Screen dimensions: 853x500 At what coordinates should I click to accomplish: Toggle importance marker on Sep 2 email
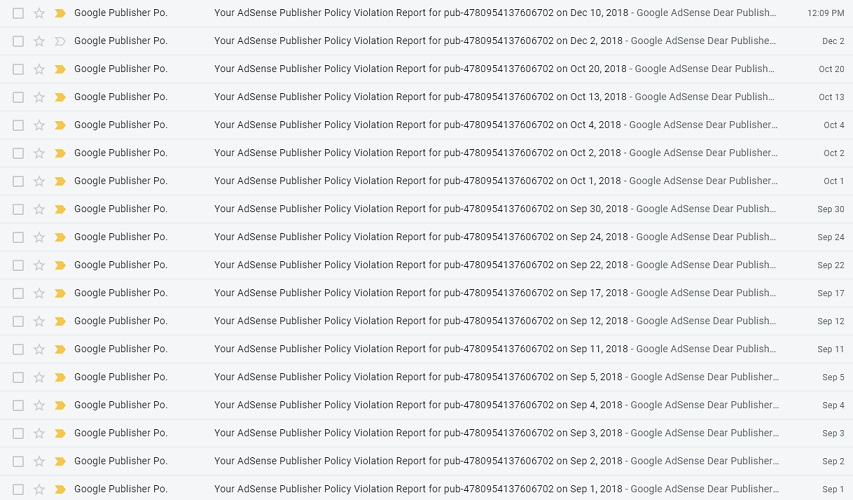(60, 461)
